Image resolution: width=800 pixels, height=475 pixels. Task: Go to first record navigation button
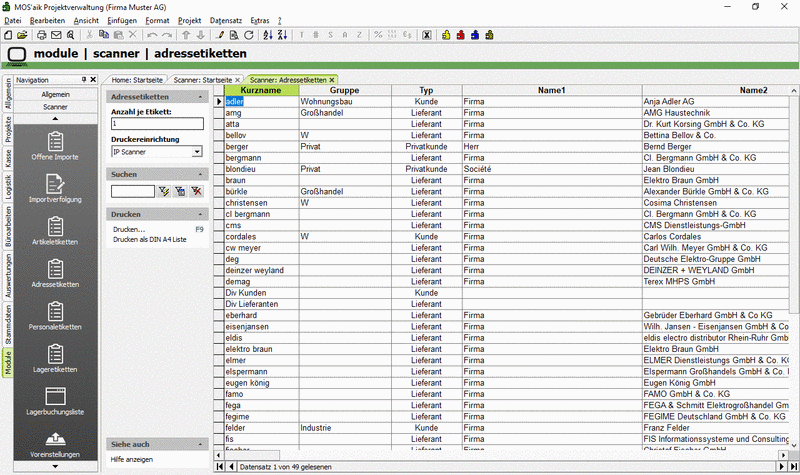coord(219,466)
